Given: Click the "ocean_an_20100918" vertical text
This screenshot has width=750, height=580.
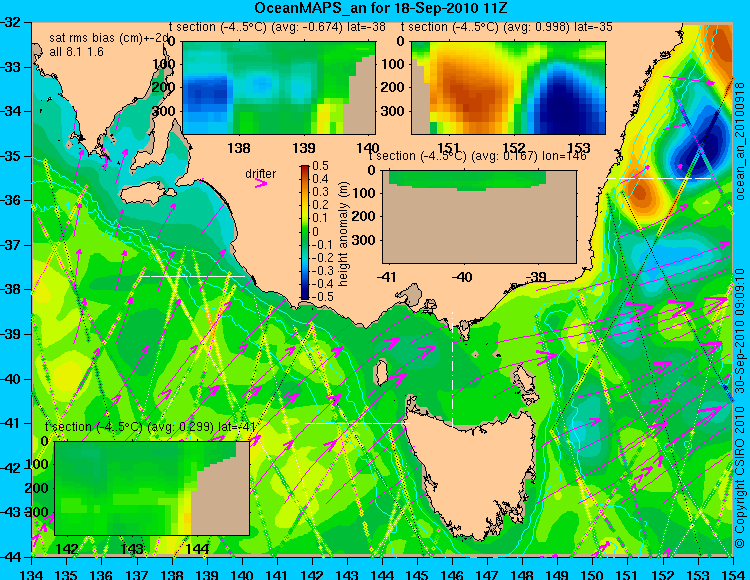Looking at the screenshot, I should click(x=740, y=141).
